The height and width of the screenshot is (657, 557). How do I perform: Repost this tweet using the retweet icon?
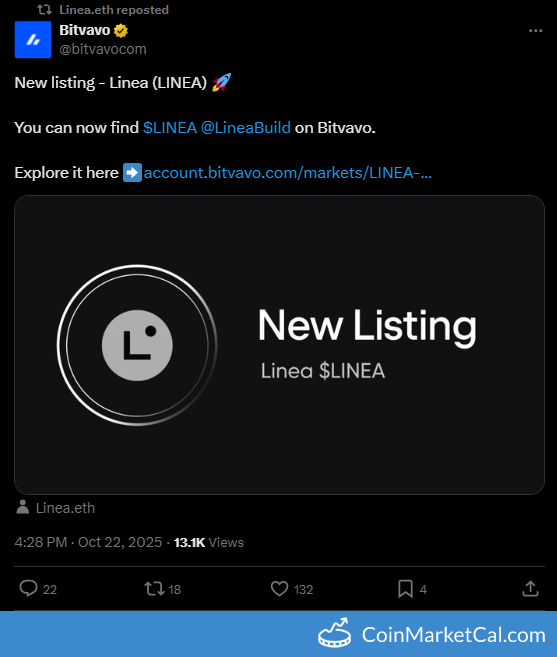point(154,589)
